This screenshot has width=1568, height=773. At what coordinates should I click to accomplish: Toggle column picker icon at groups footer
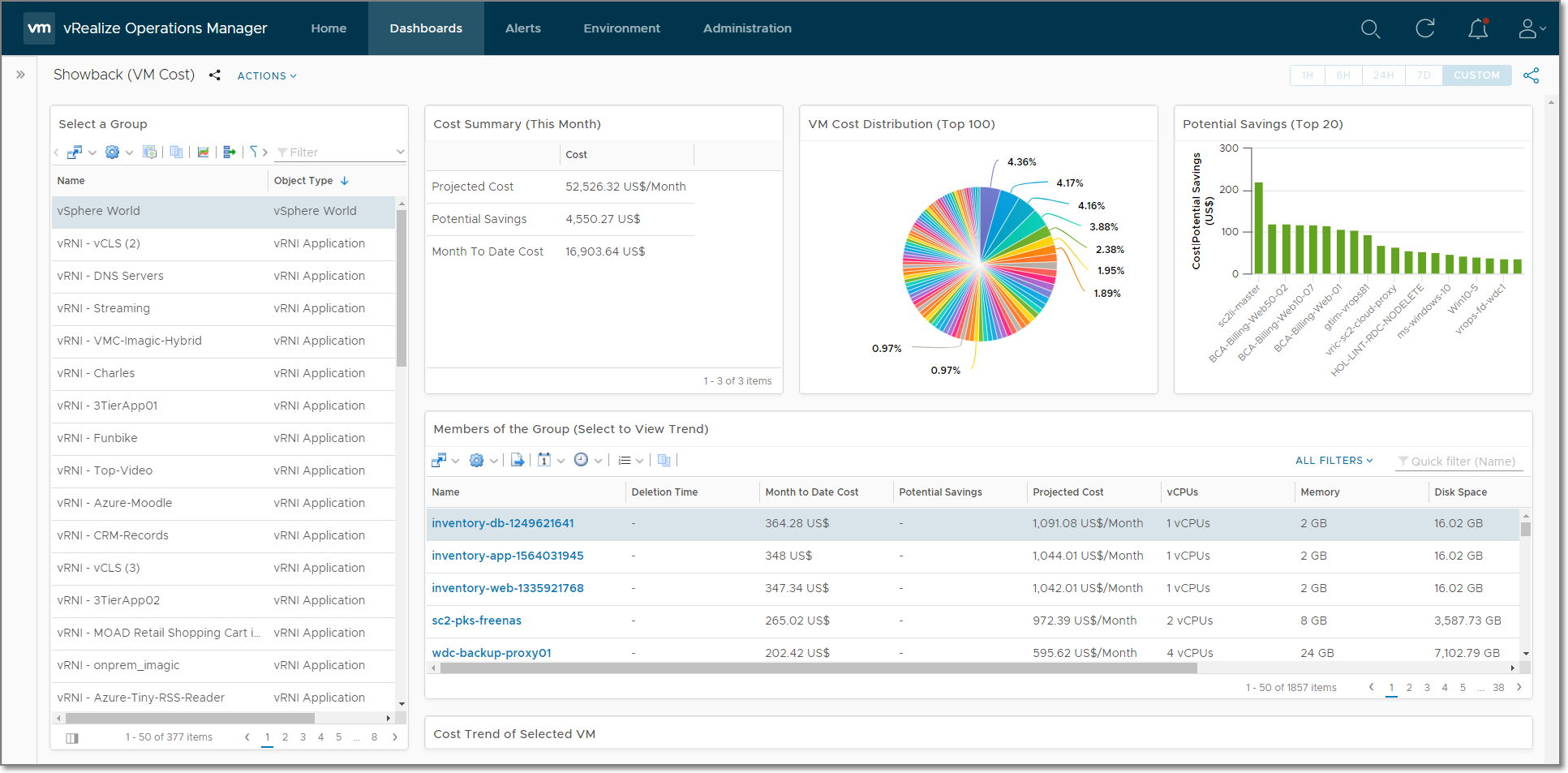coord(72,738)
